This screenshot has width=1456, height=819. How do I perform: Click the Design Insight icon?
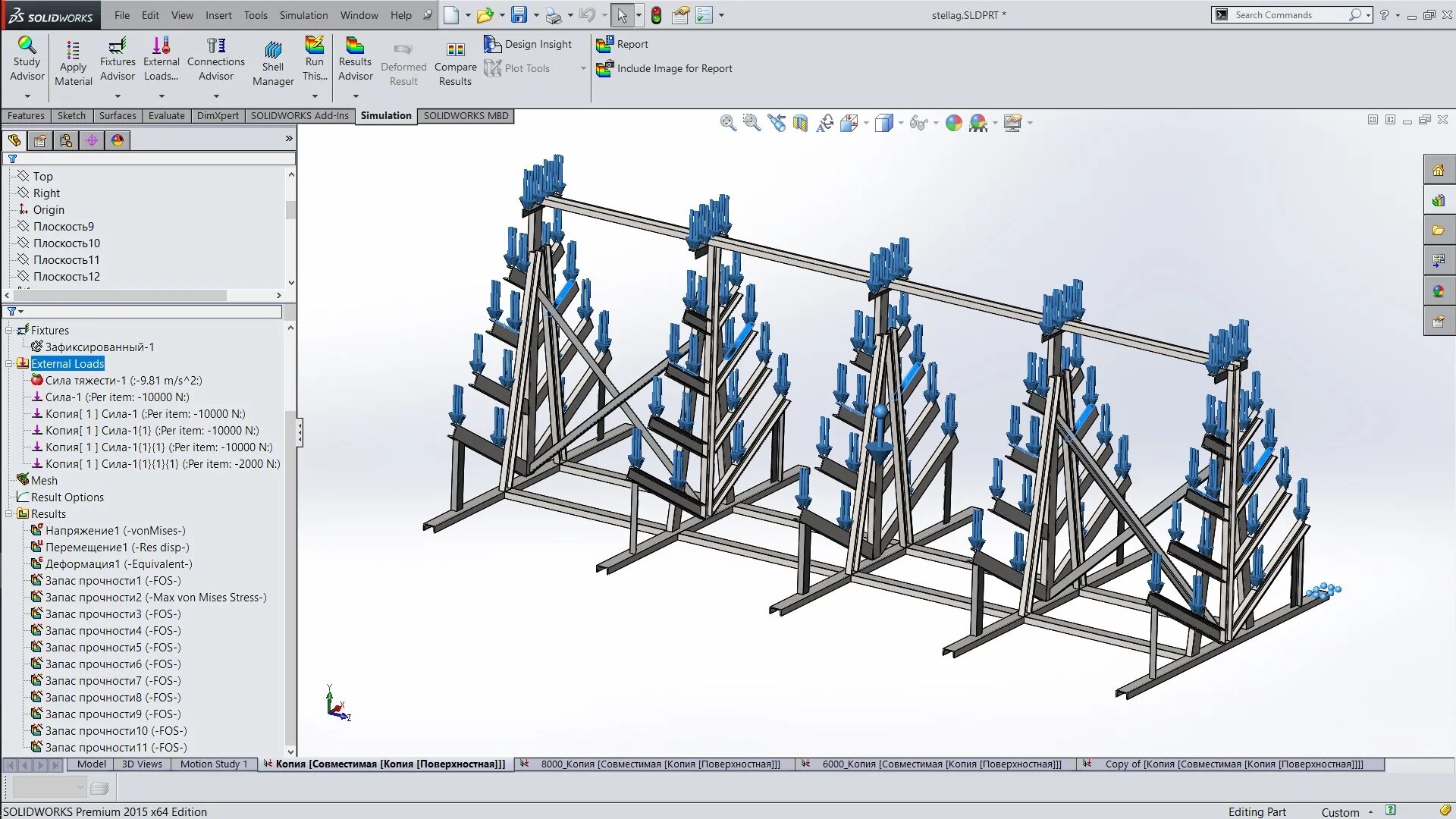click(493, 45)
